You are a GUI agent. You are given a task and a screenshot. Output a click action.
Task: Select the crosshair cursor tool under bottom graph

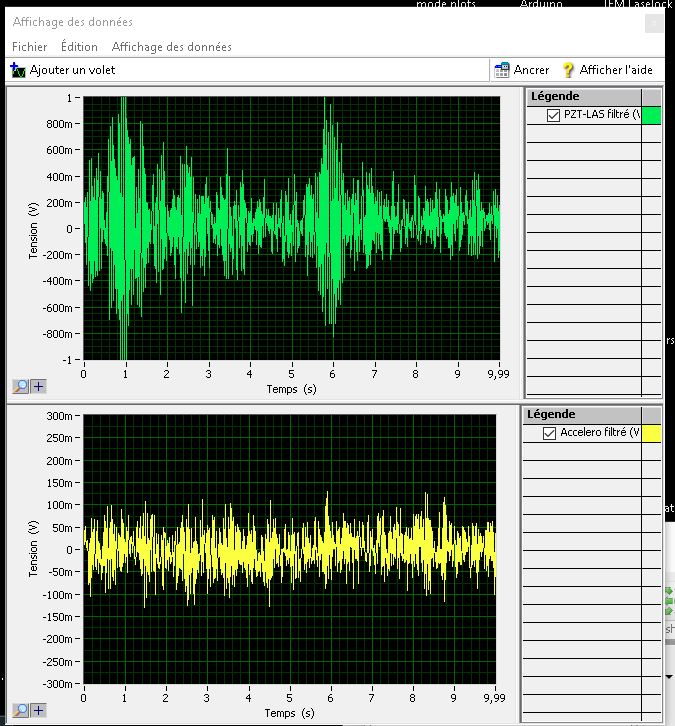tap(38, 710)
